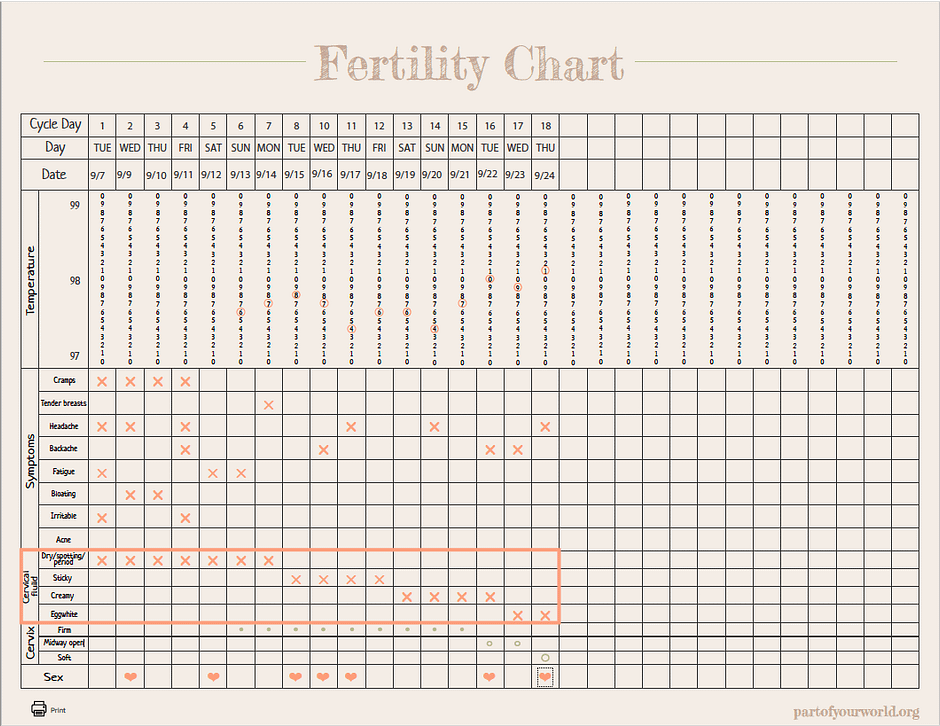Screen dimensions: 940x726
Task: Click the 9/7 date cell
Action: (98, 176)
